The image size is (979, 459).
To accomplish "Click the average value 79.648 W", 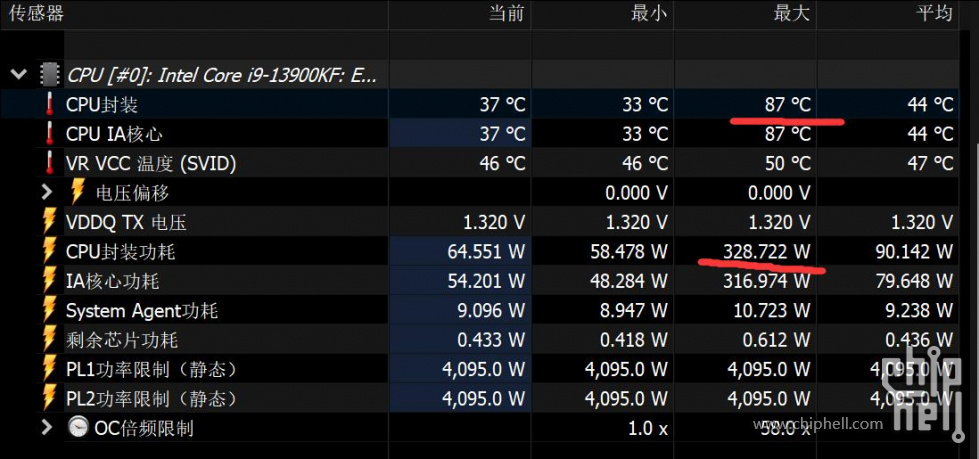I will click(x=915, y=281).
